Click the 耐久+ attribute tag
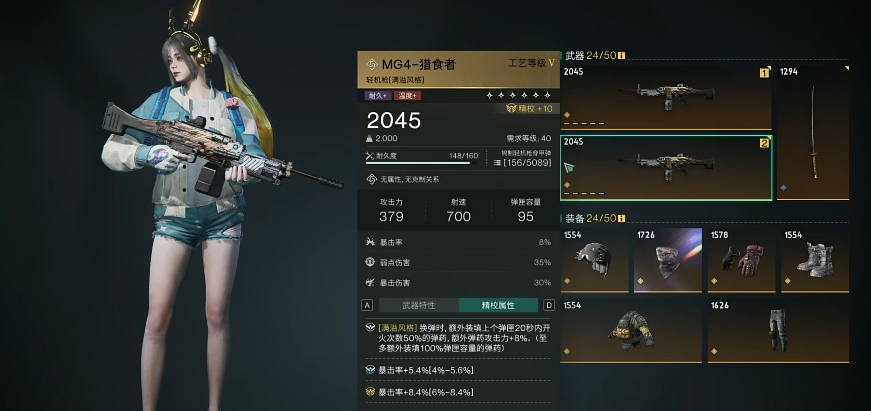The image size is (871, 411). point(378,96)
